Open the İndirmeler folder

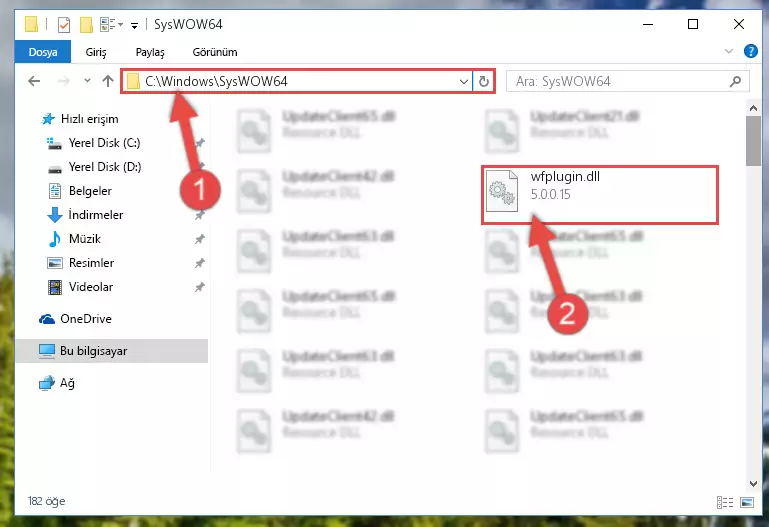[x=96, y=215]
